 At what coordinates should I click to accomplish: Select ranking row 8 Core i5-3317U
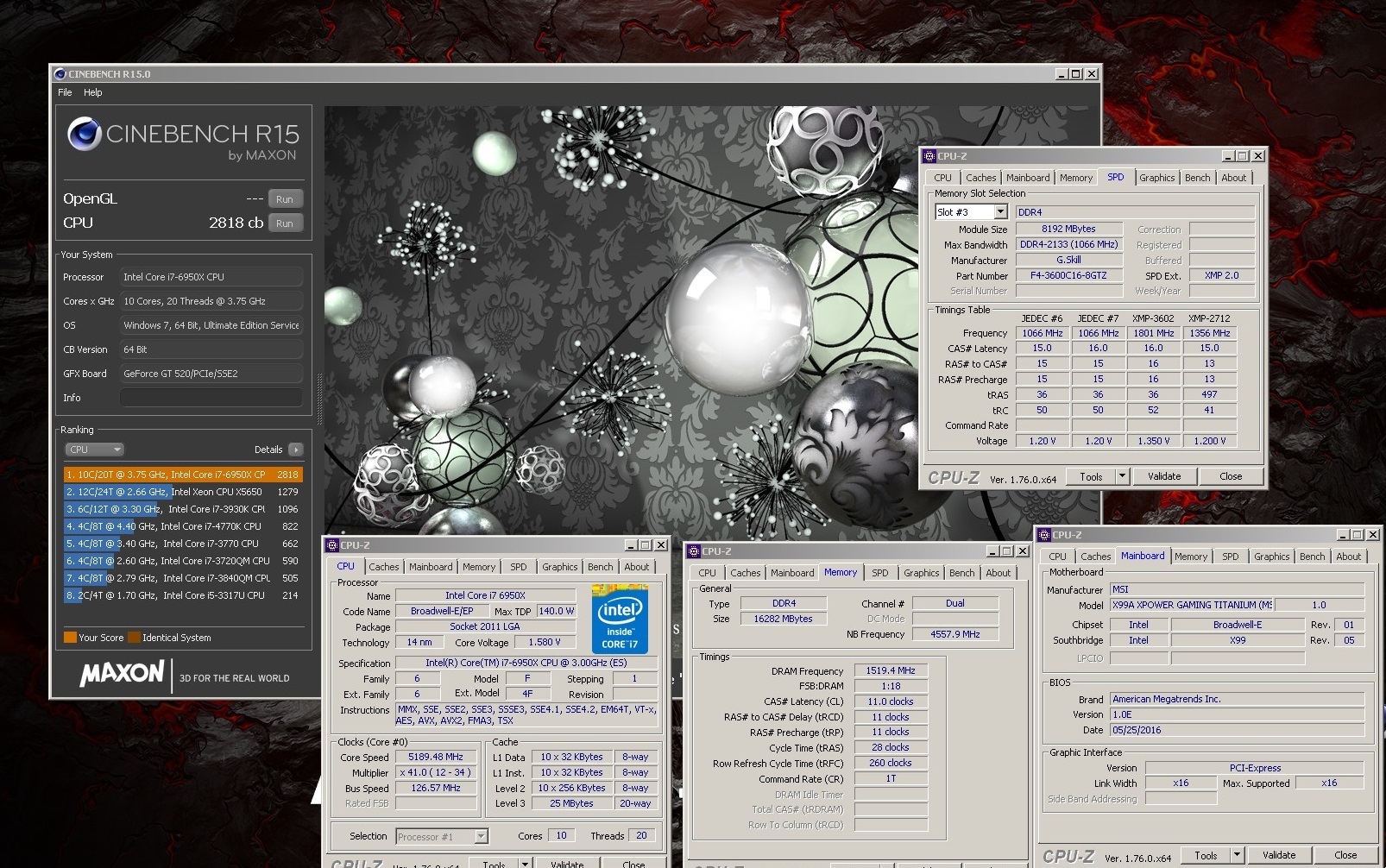(182, 595)
